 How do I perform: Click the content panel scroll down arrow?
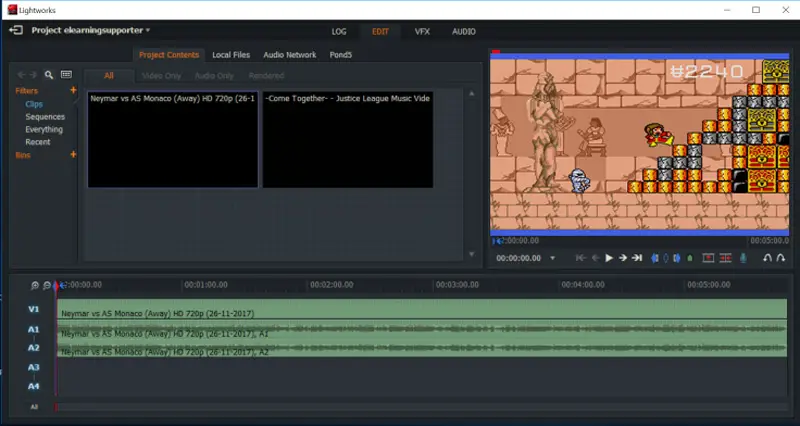point(471,254)
